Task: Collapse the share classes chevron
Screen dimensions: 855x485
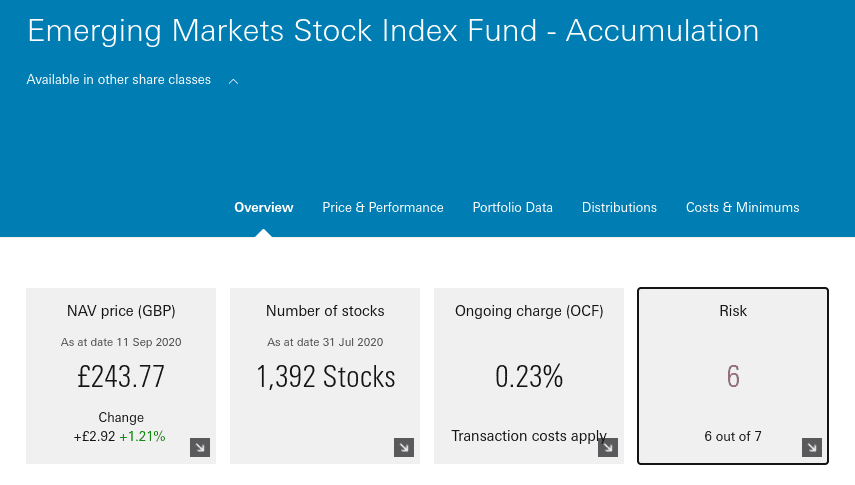Action: (233, 81)
